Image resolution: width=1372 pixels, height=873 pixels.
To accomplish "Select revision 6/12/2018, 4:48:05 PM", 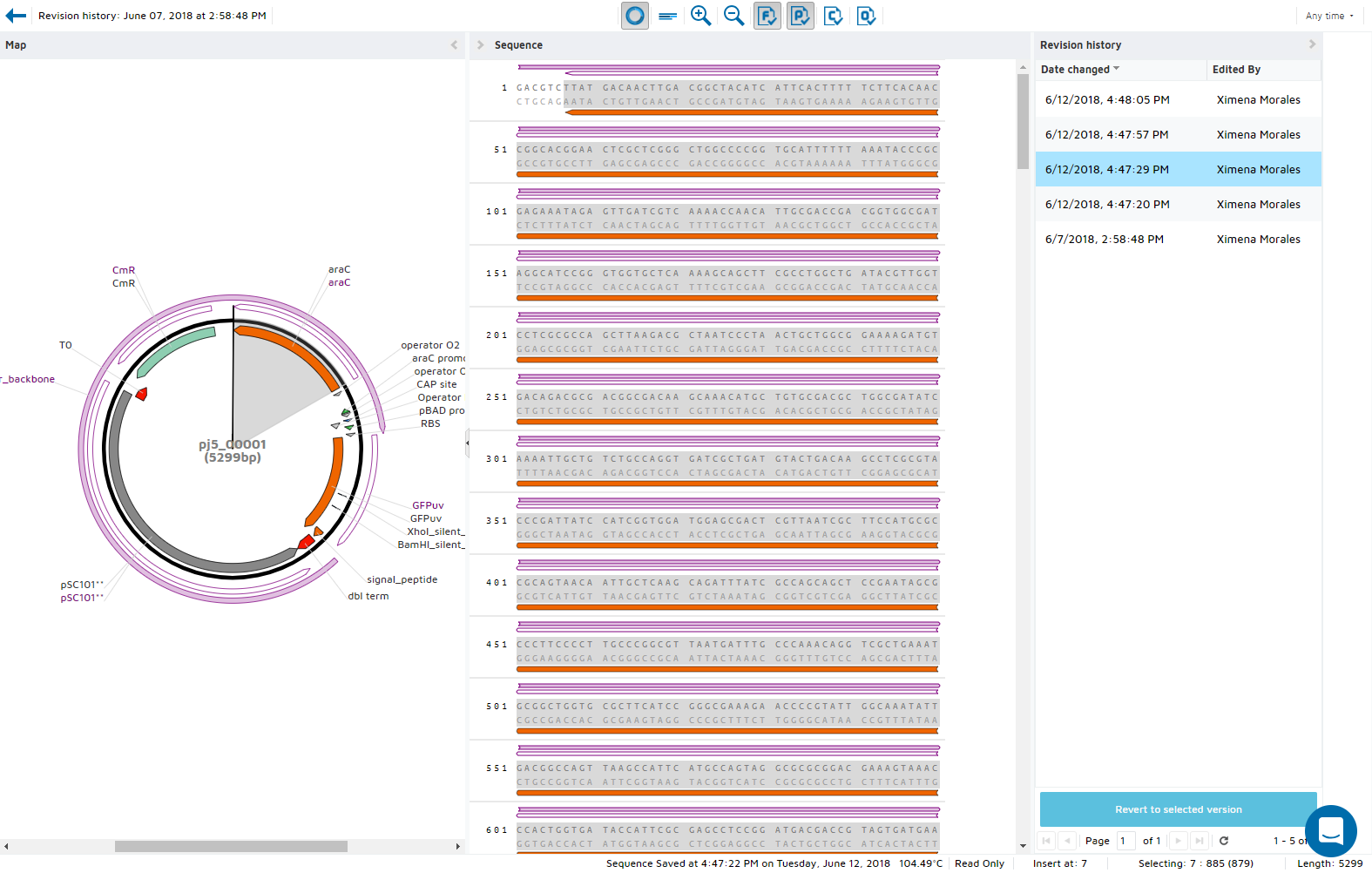I will point(1178,99).
